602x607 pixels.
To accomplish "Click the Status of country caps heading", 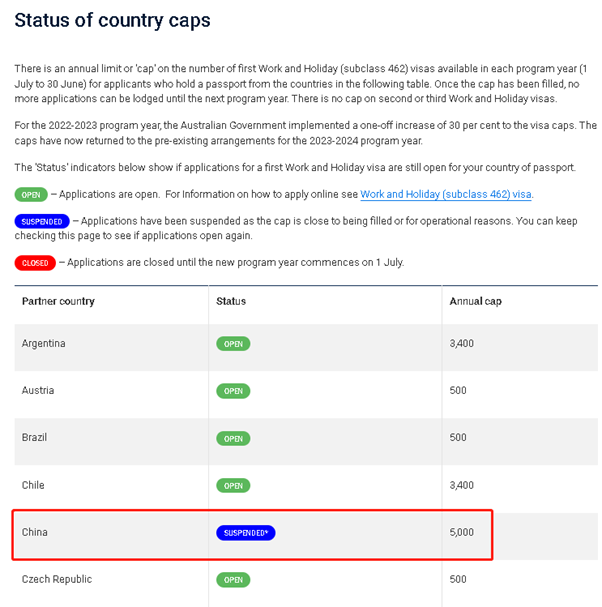I will [112, 21].
